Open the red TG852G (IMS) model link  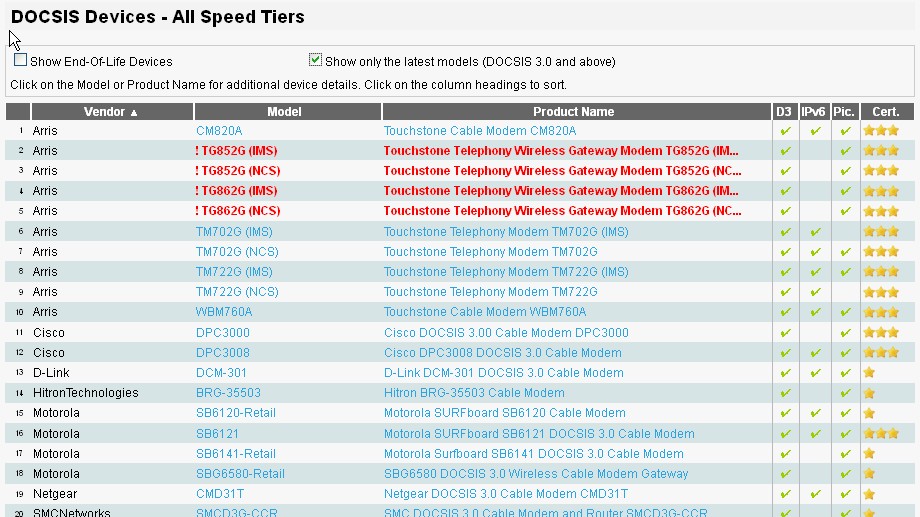click(236, 151)
